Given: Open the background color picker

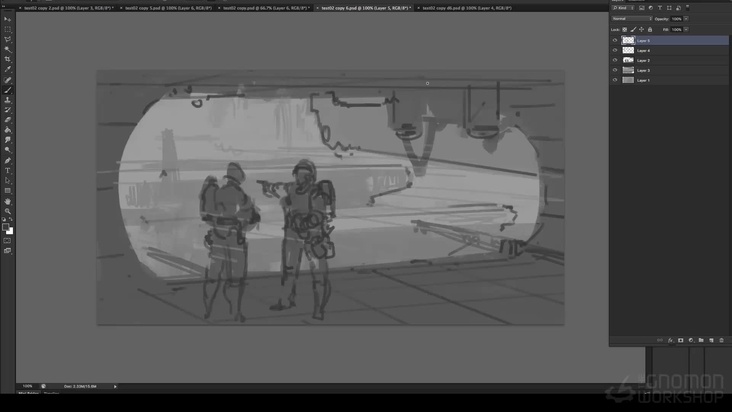Looking at the screenshot, I should [10, 231].
